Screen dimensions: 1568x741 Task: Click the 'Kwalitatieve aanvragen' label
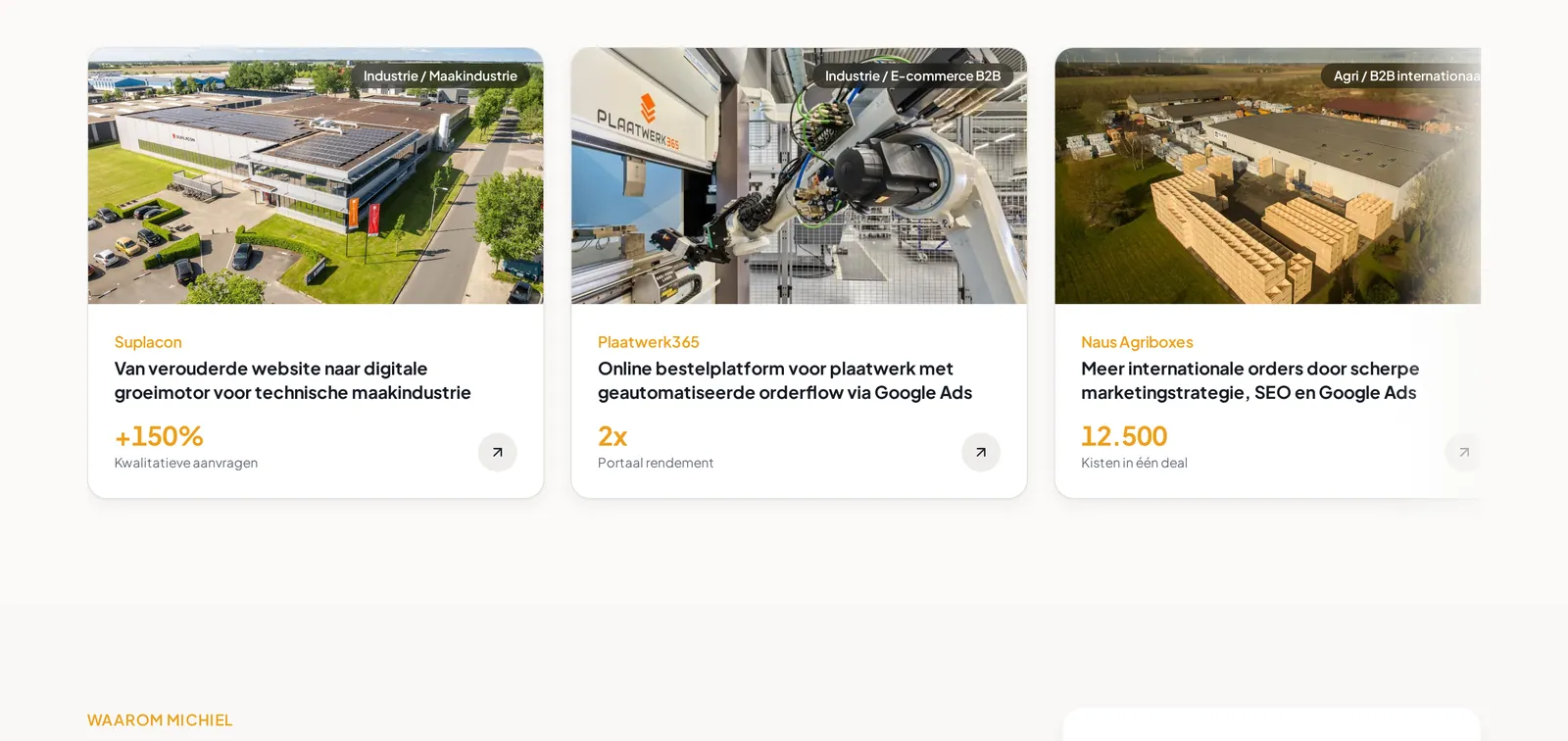186,463
